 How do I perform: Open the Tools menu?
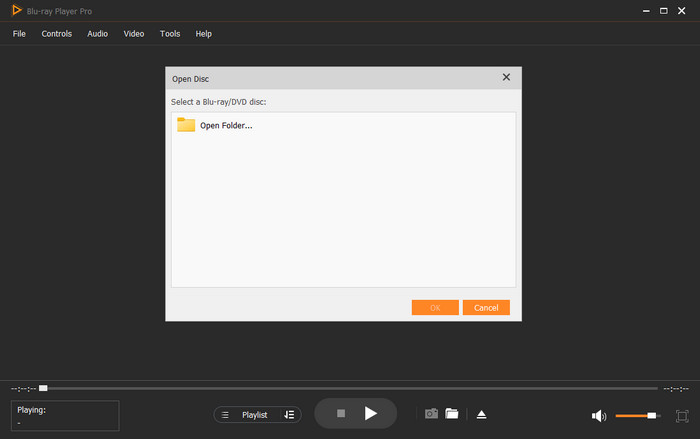[170, 34]
